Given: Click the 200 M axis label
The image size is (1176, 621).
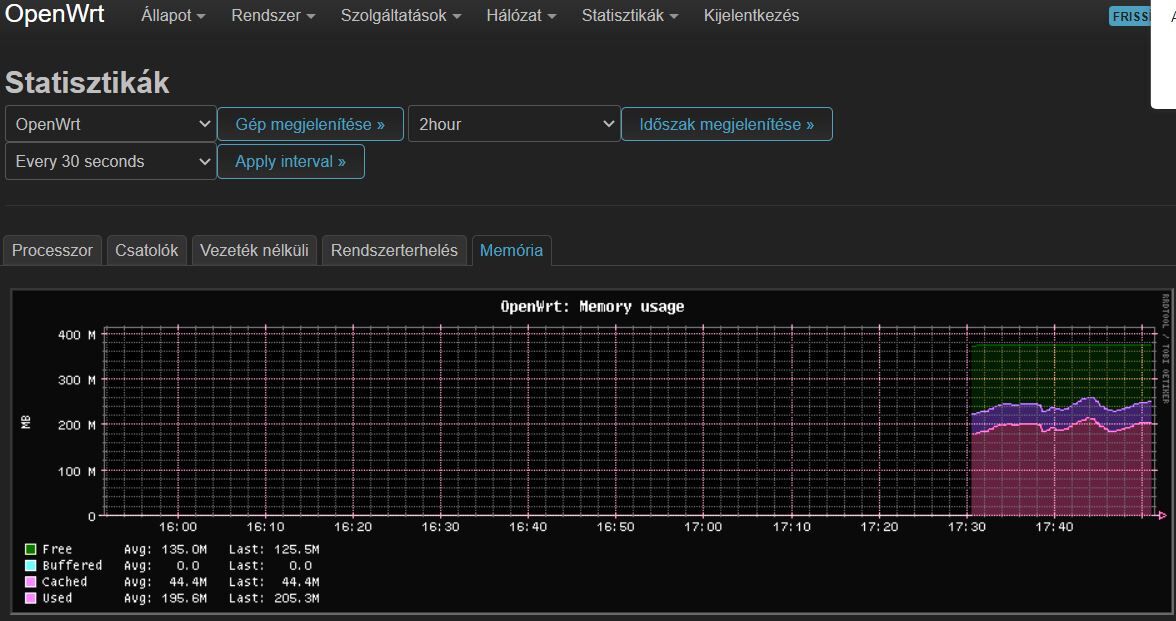Looking at the screenshot, I should 76,425.
